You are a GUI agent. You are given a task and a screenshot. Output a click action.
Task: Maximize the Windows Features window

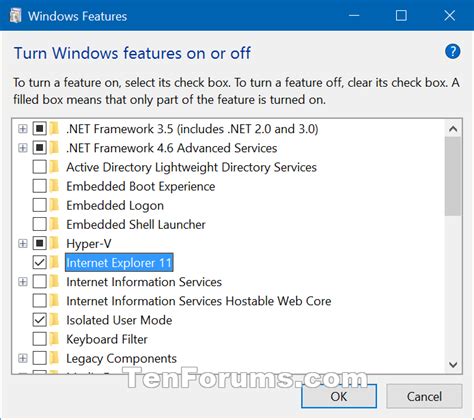tap(401, 15)
